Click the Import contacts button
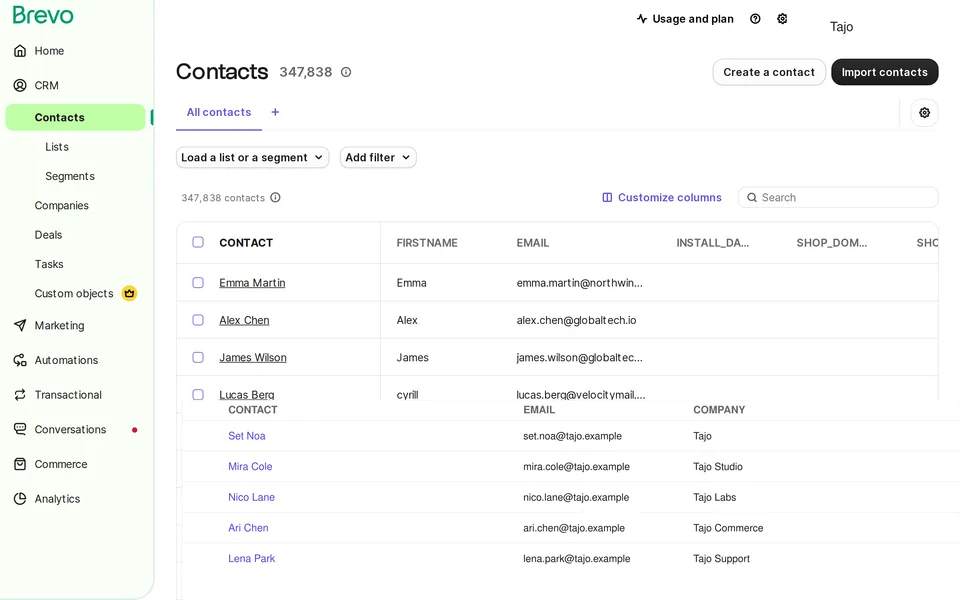The image size is (960, 600). pos(885,72)
